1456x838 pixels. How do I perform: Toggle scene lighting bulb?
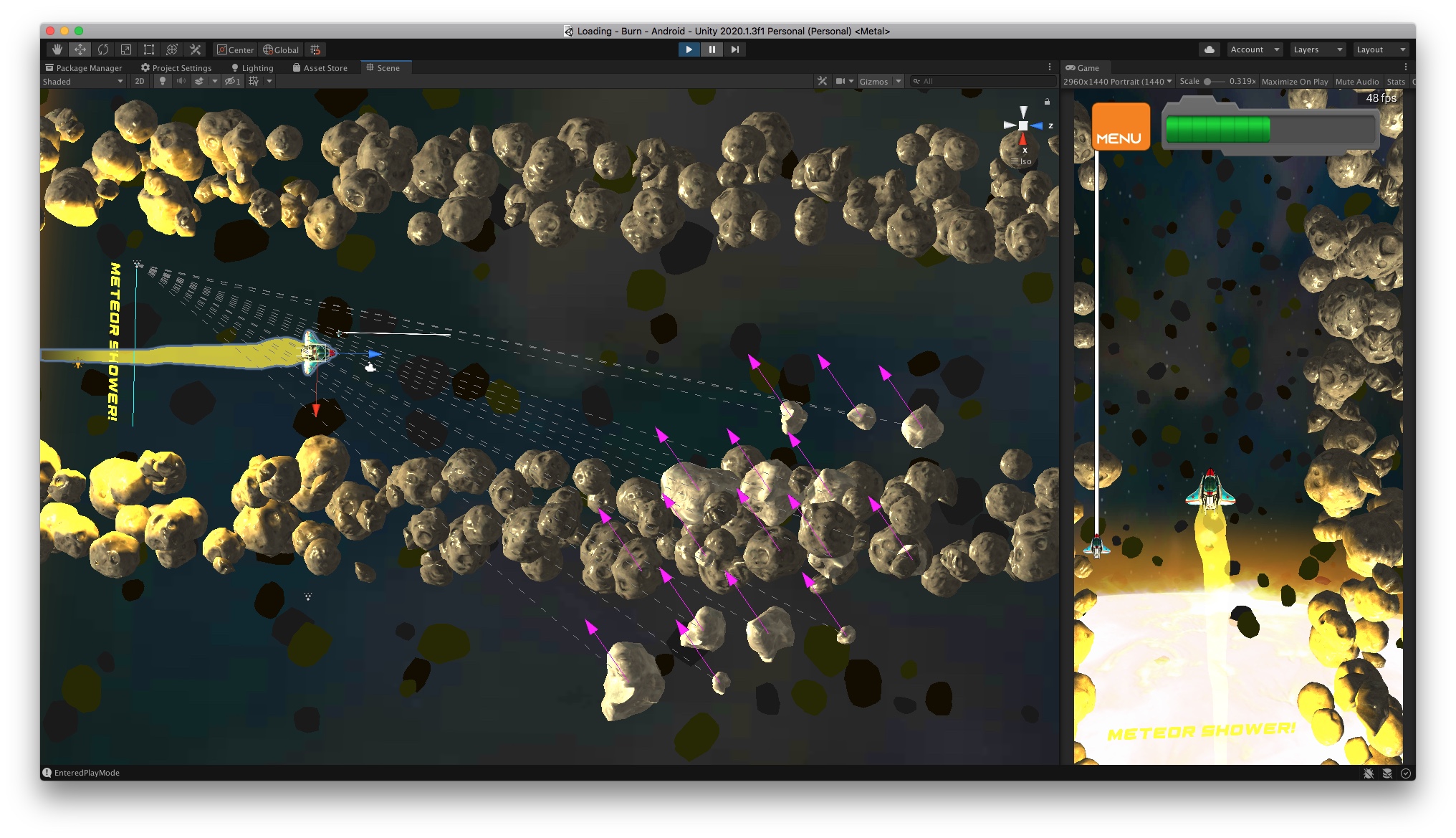pyautogui.click(x=163, y=81)
